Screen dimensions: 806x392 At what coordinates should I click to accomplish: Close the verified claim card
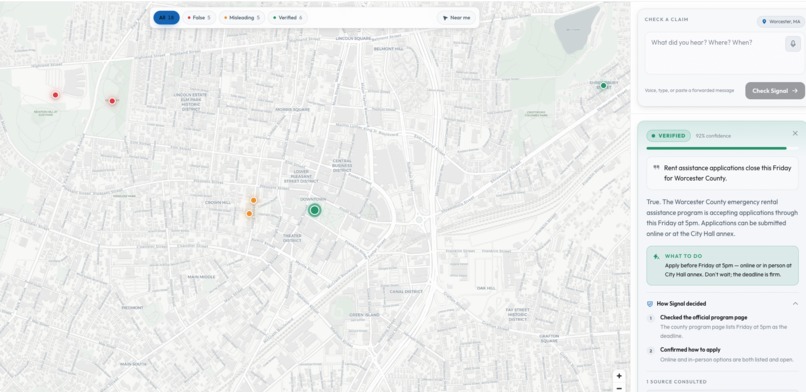[795, 134]
